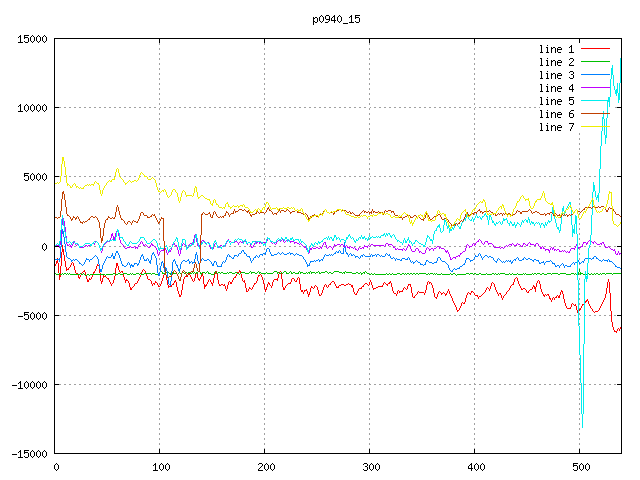Click the yellow line 7 legend sample
Screen dimensions: 640x480
tap(596, 127)
